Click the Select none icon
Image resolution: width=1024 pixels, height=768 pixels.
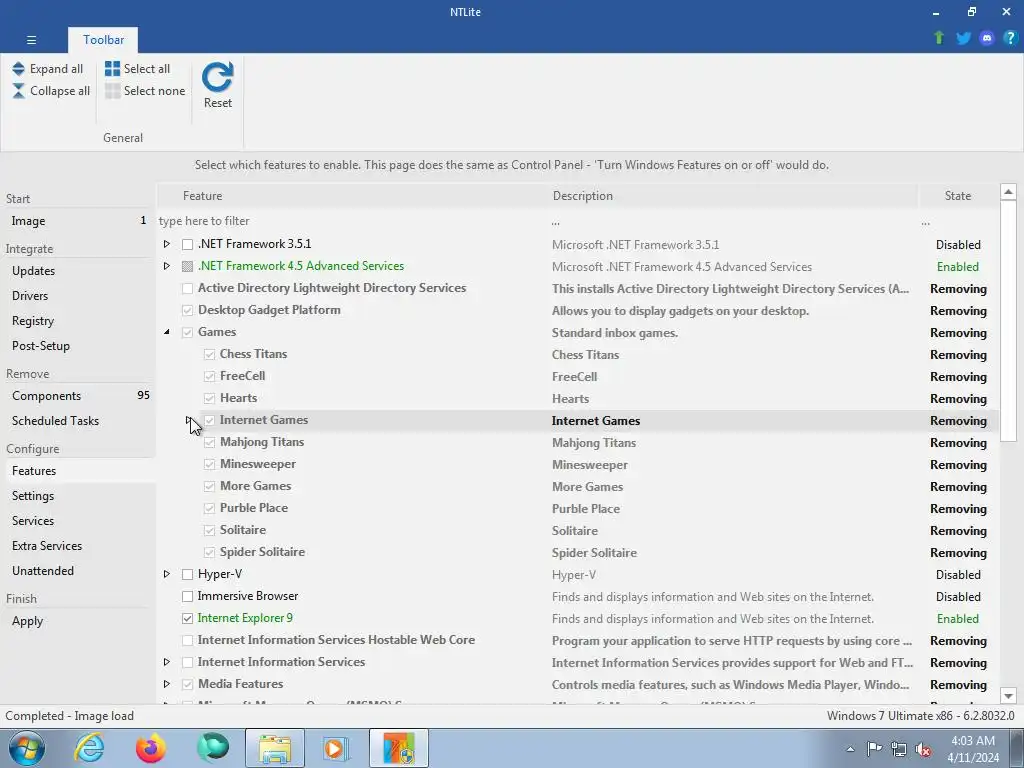pos(112,91)
